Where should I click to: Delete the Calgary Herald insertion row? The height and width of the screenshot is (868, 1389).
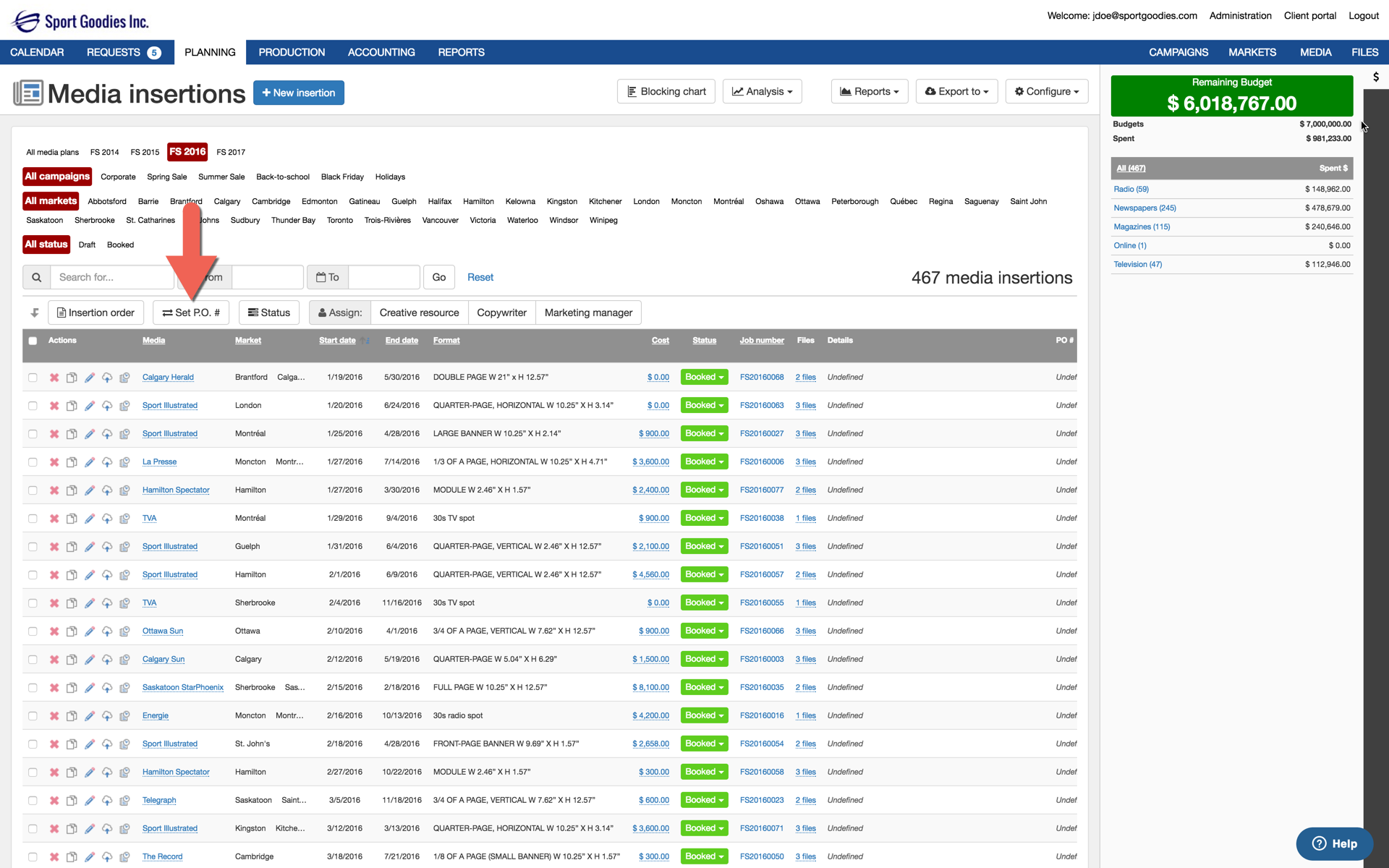point(54,378)
